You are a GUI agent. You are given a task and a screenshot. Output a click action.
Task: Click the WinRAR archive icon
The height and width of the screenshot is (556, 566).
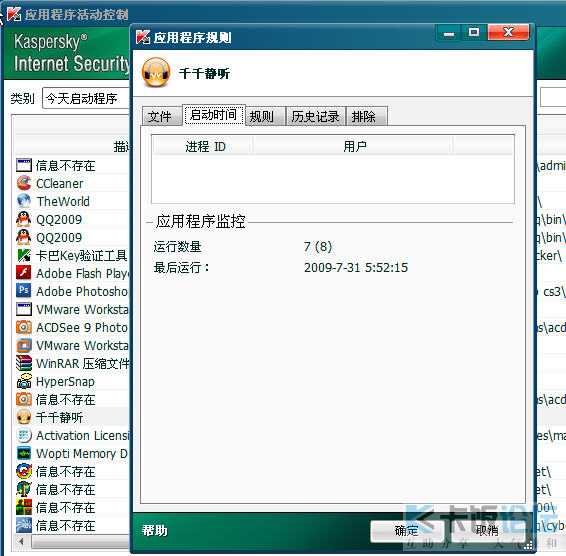pos(24,363)
